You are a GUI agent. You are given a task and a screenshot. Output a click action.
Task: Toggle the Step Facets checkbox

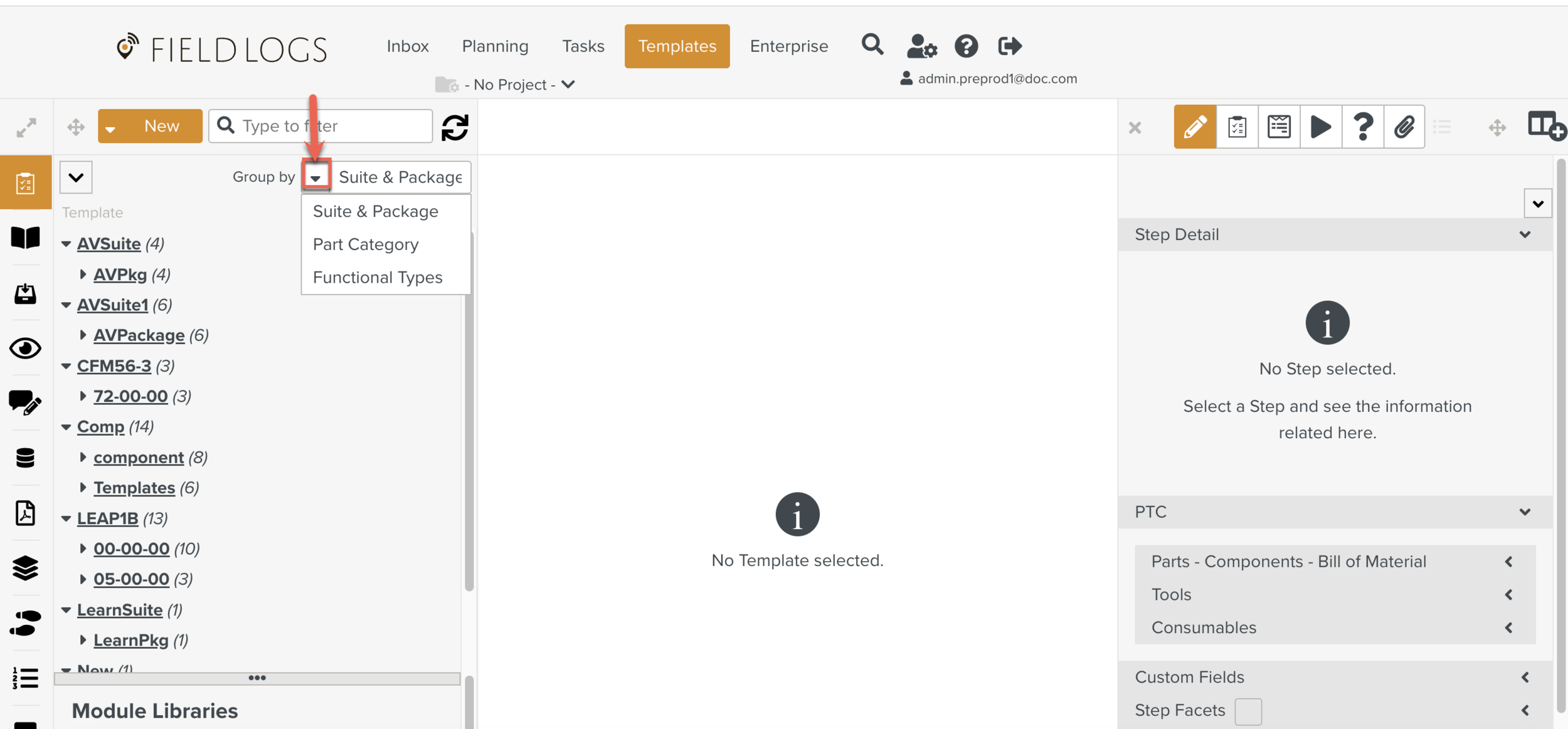click(x=1248, y=711)
